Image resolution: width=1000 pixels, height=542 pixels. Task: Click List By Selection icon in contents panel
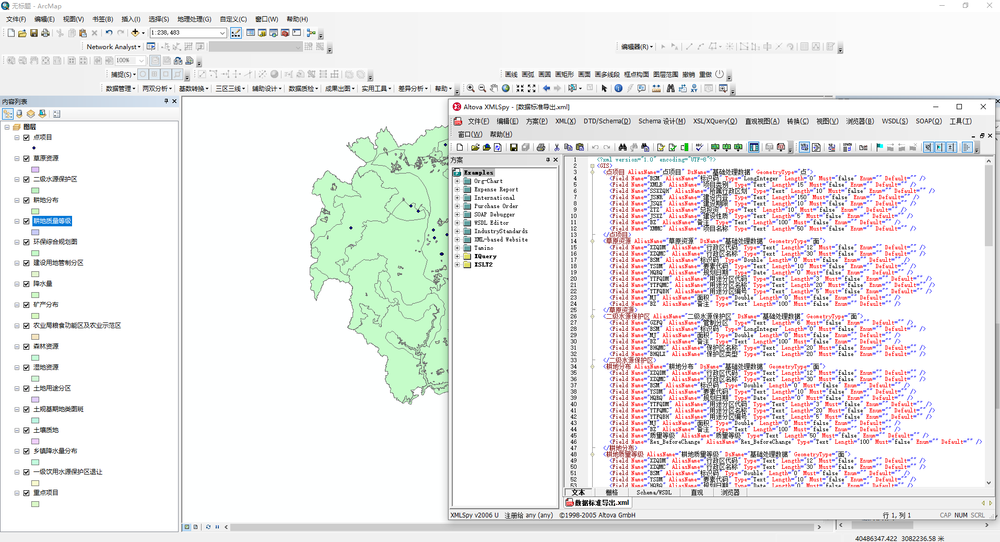(42, 114)
